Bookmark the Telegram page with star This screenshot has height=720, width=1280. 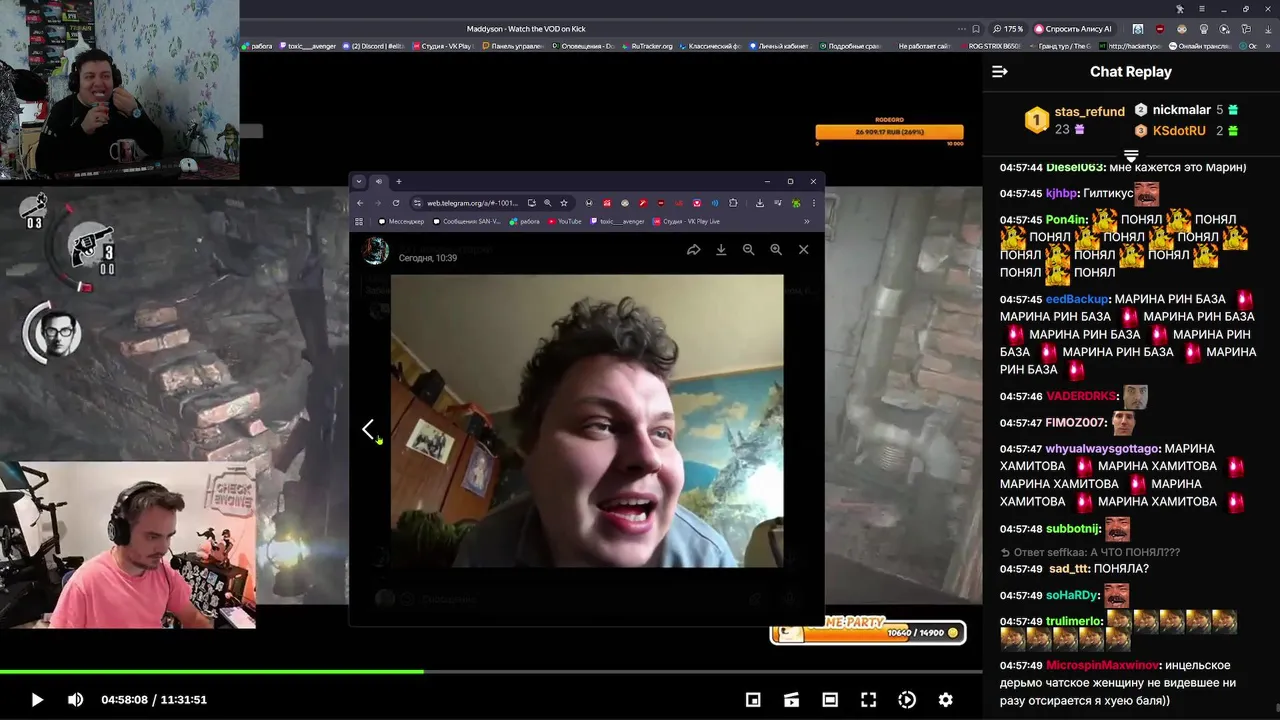[x=564, y=203]
